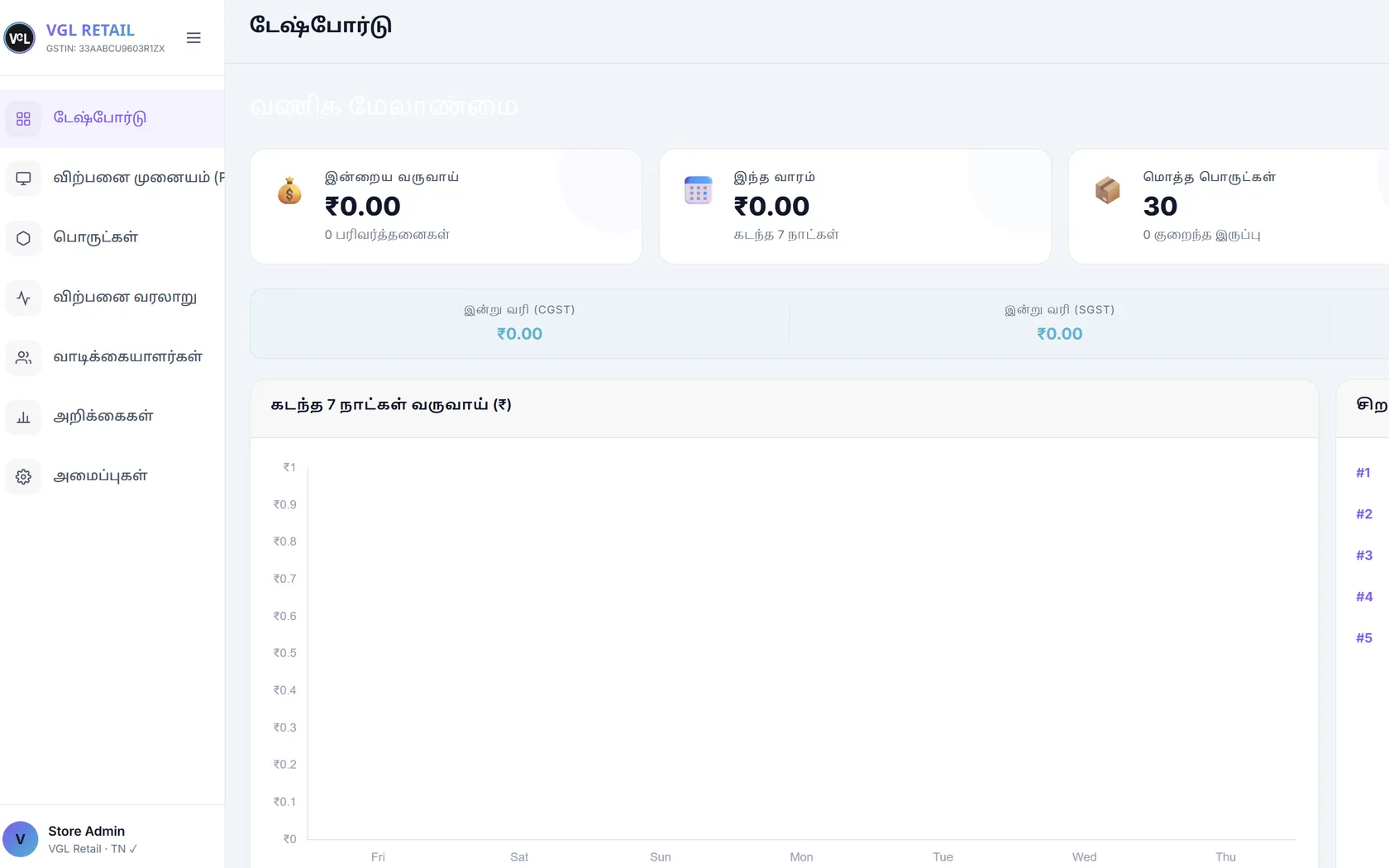The image size is (1389, 868).
Task: Click the டேஷ்போர்டு grid icon in sidebar
Action: (x=23, y=118)
